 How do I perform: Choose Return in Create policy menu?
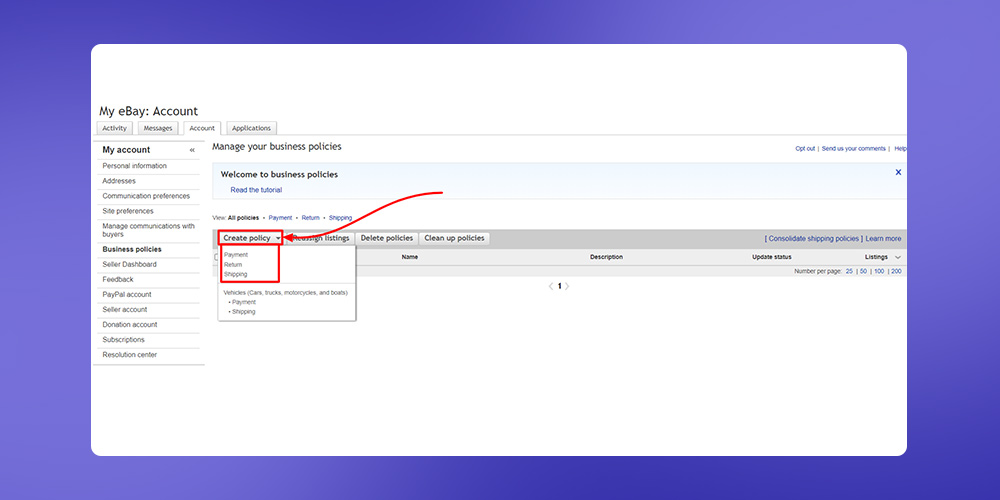[x=233, y=264]
